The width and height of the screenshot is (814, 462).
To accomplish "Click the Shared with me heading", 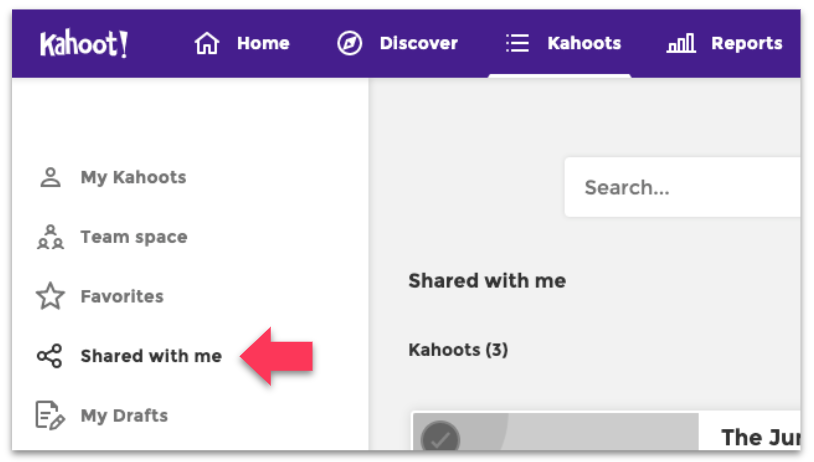I will click(487, 280).
